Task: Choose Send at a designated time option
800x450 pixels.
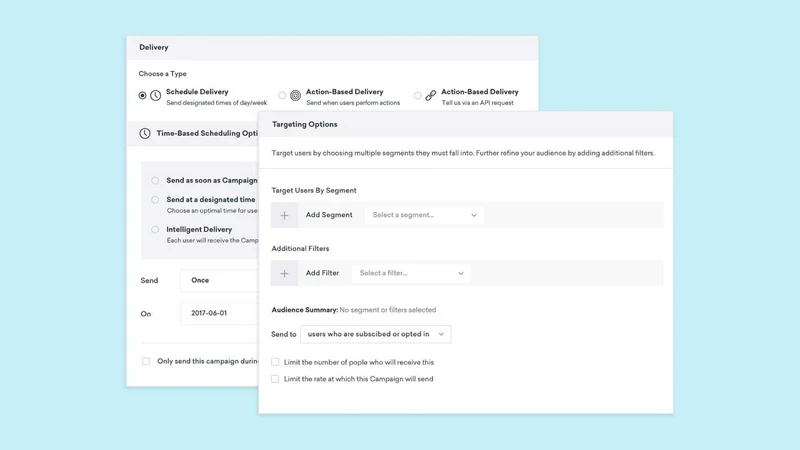Action: (x=155, y=200)
